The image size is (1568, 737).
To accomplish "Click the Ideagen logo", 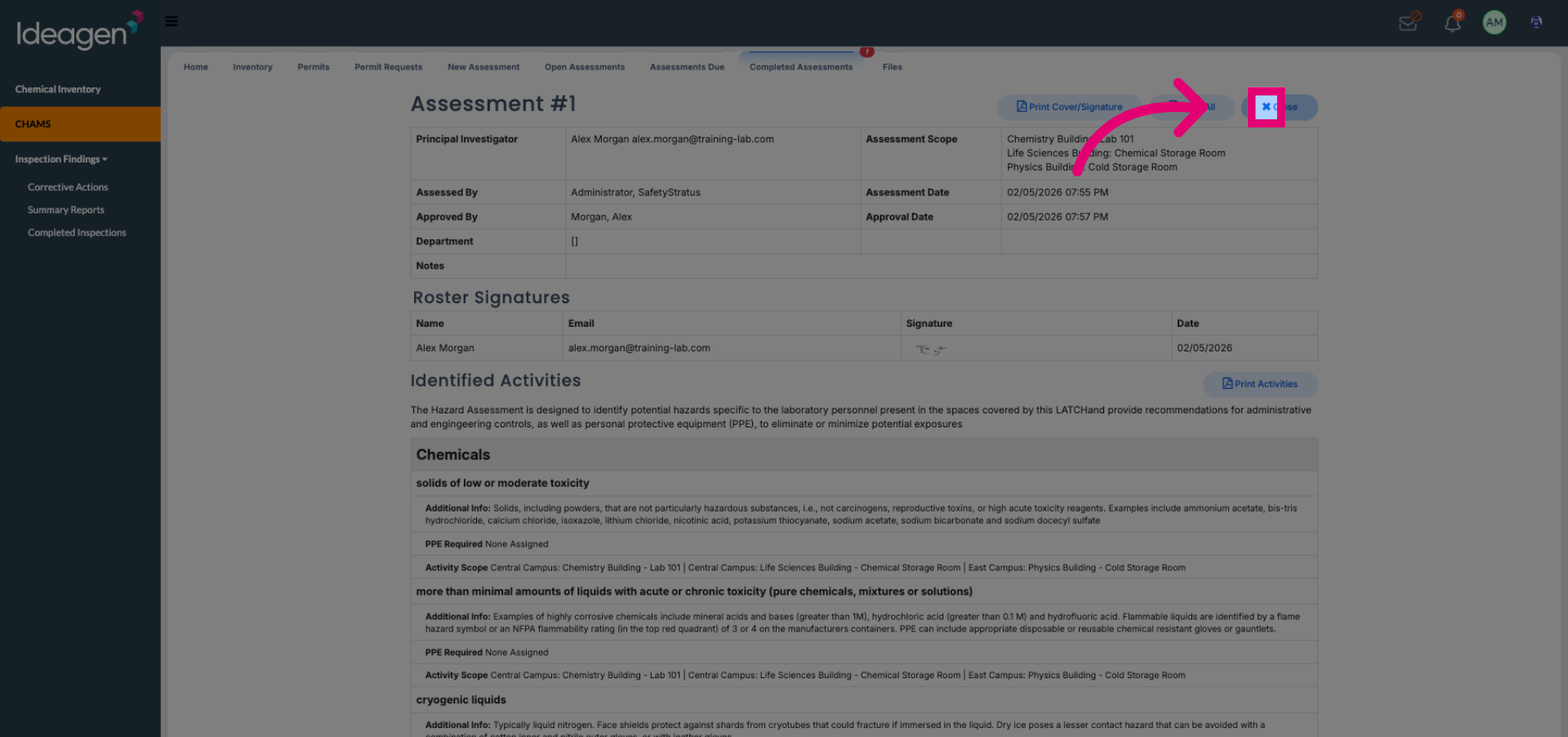I will pos(79,30).
